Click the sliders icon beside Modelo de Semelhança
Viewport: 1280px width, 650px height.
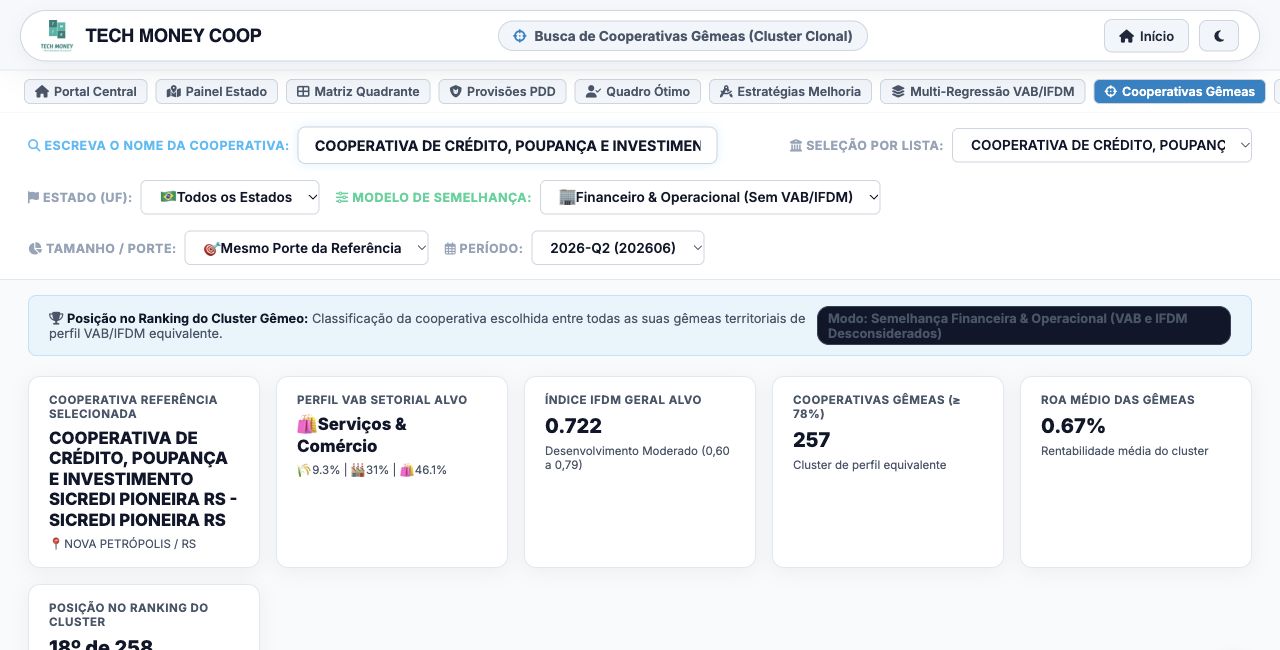(342, 198)
